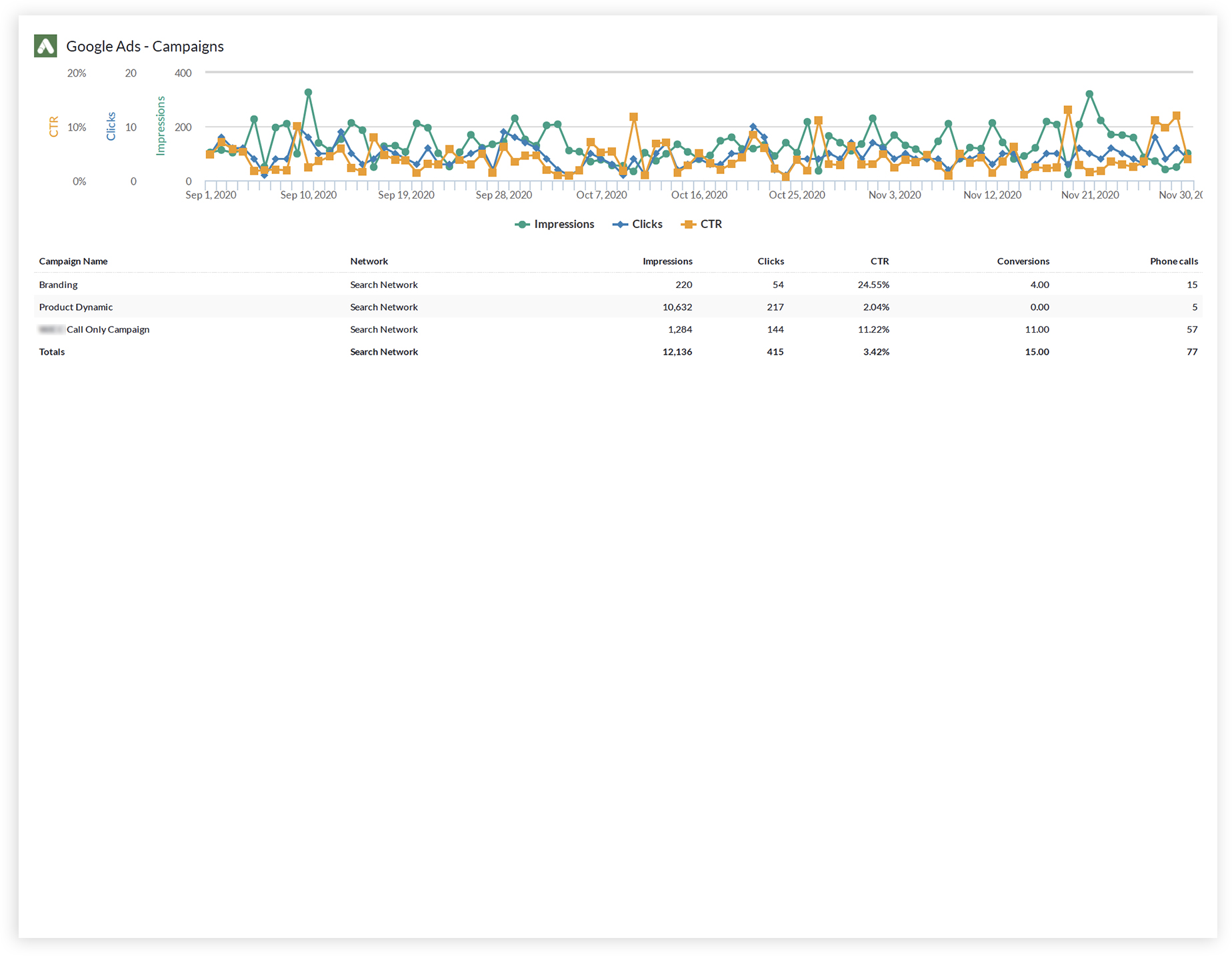Sort by Conversions column header
Screen dimensions: 1232x956
tap(1023, 261)
